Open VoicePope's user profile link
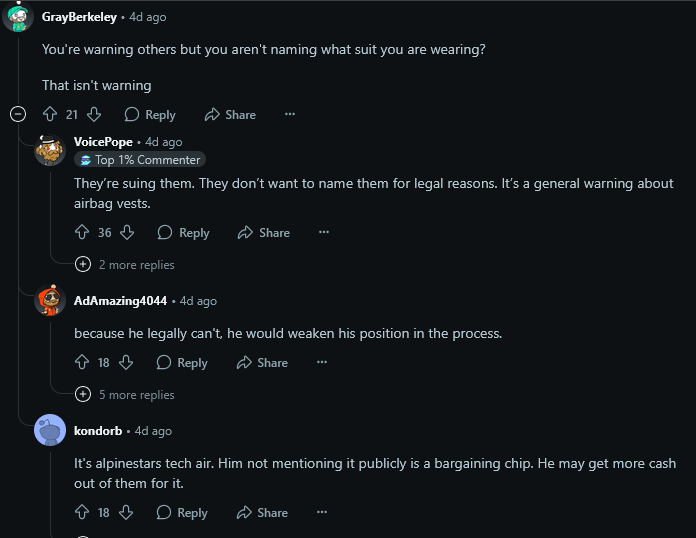Image resolution: width=696 pixels, height=538 pixels. pos(103,142)
